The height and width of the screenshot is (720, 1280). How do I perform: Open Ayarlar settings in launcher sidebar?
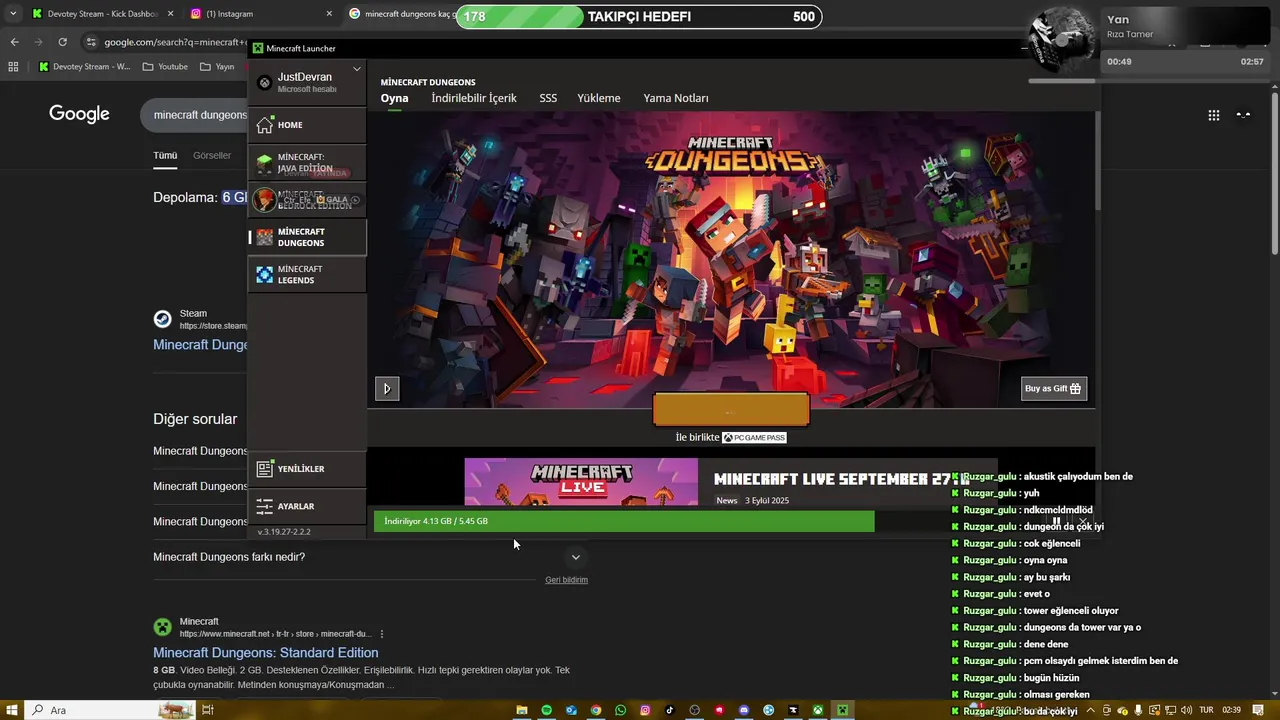[x=307, y=506]
